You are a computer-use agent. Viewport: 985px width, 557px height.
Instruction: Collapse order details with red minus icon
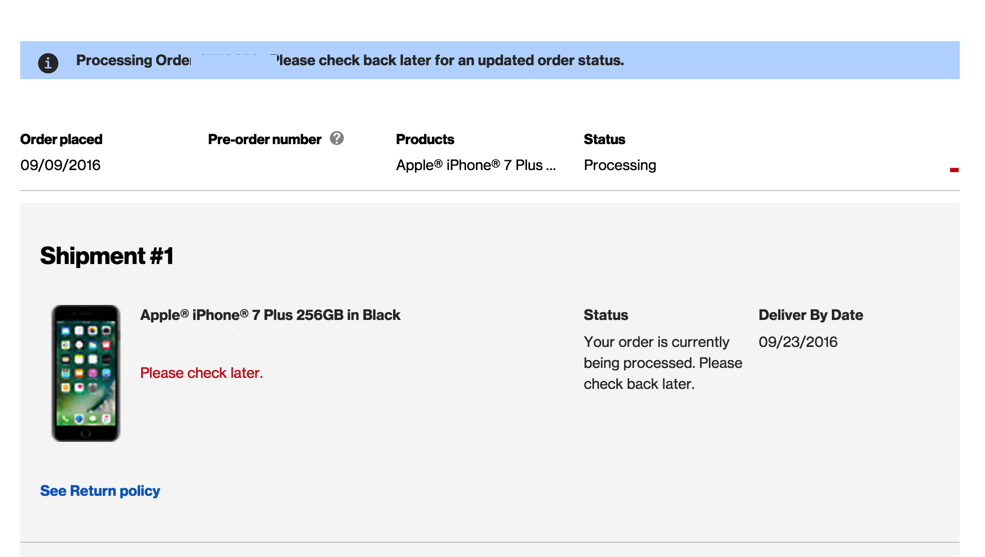click(953, 170)
